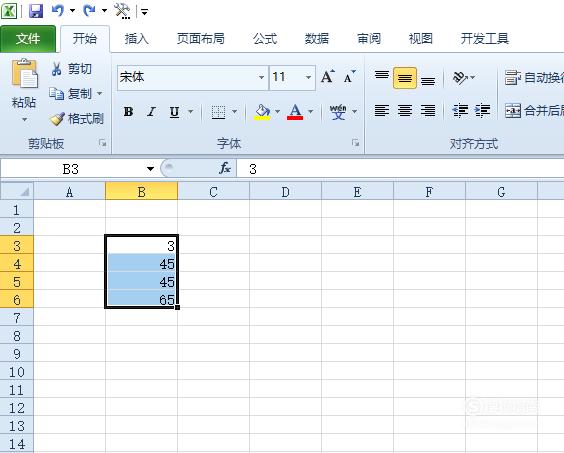Open the font color dropdown arrow
The height and width of the screenshot is (453, 564).
click(x=310, y=112)
